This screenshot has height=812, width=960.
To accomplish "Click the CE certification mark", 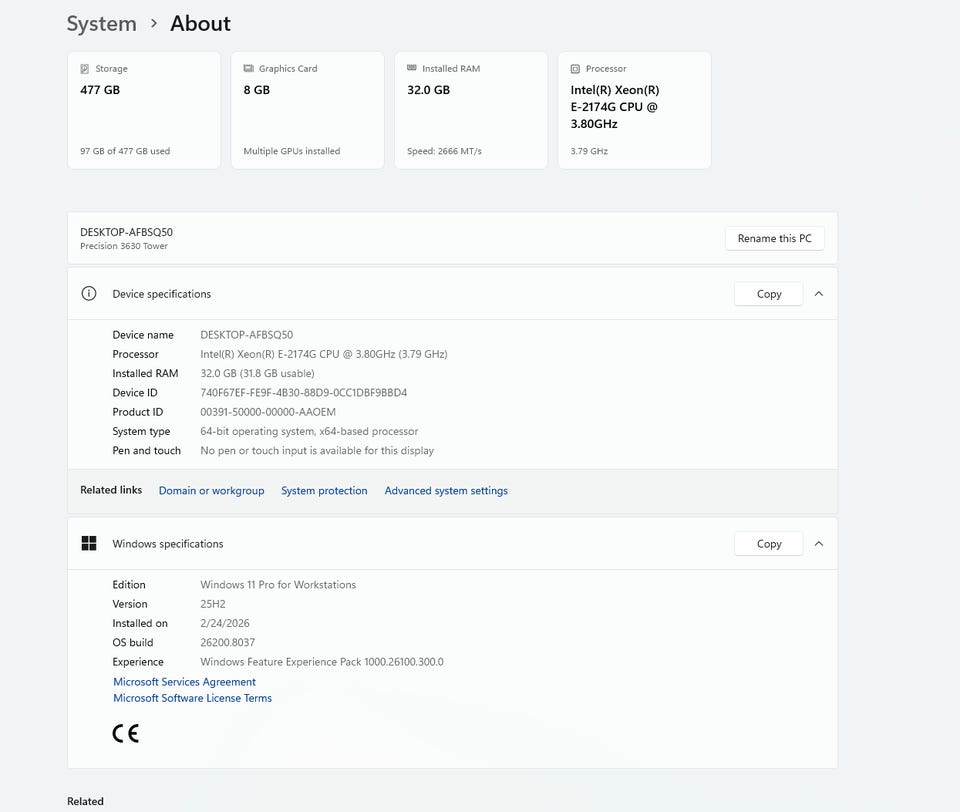I will 126,734.
